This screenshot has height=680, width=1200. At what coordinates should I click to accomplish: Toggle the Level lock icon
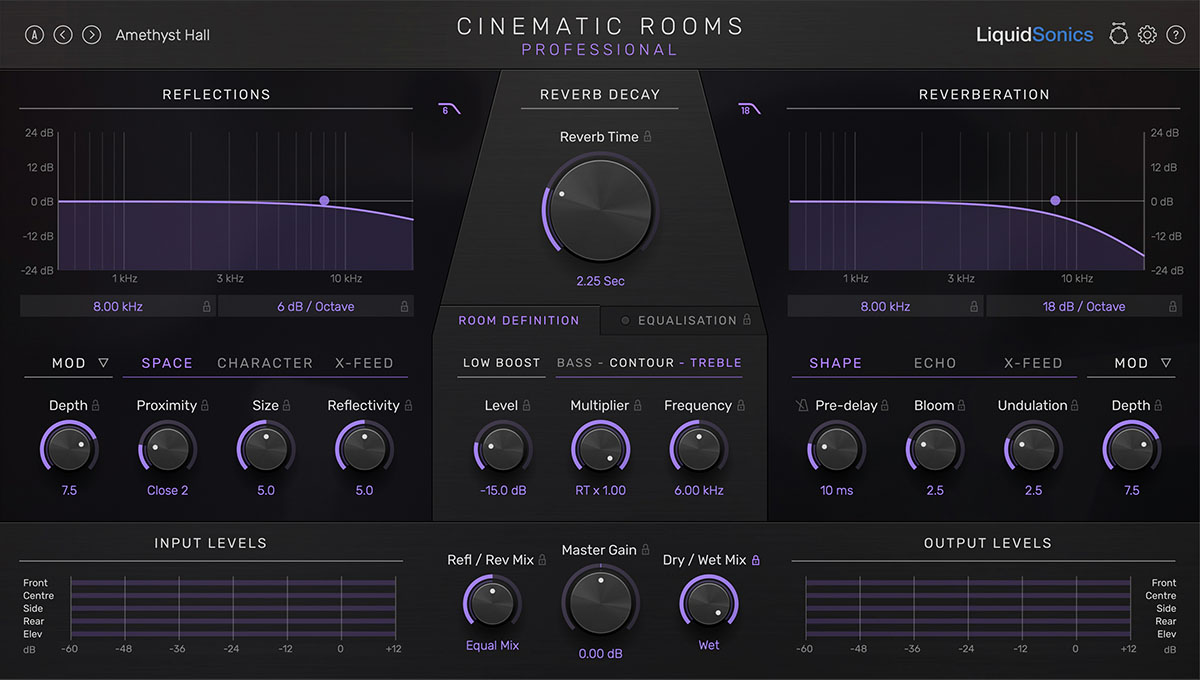coord(526,405)
